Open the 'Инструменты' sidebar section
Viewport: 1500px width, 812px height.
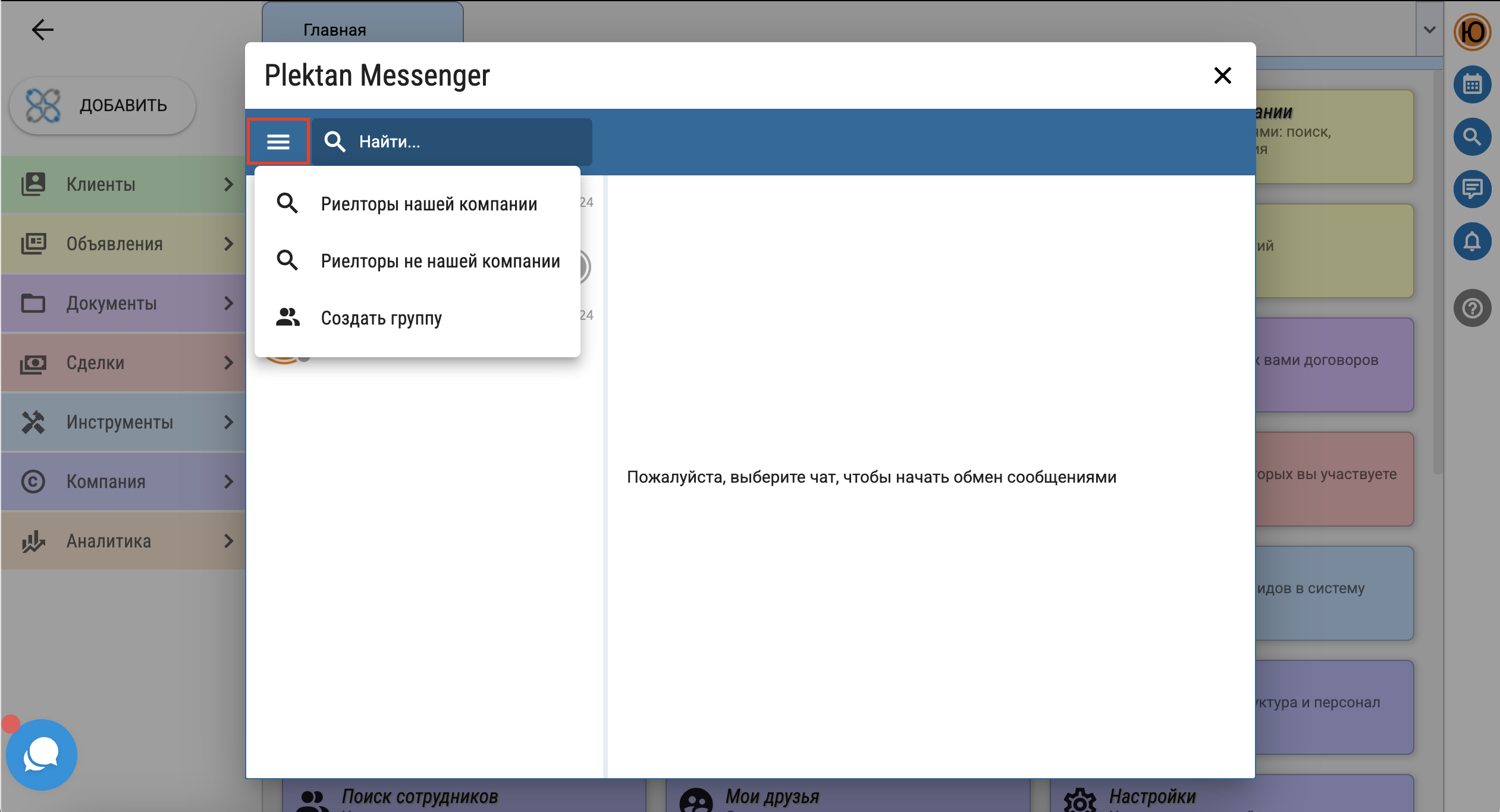(123, 422)
